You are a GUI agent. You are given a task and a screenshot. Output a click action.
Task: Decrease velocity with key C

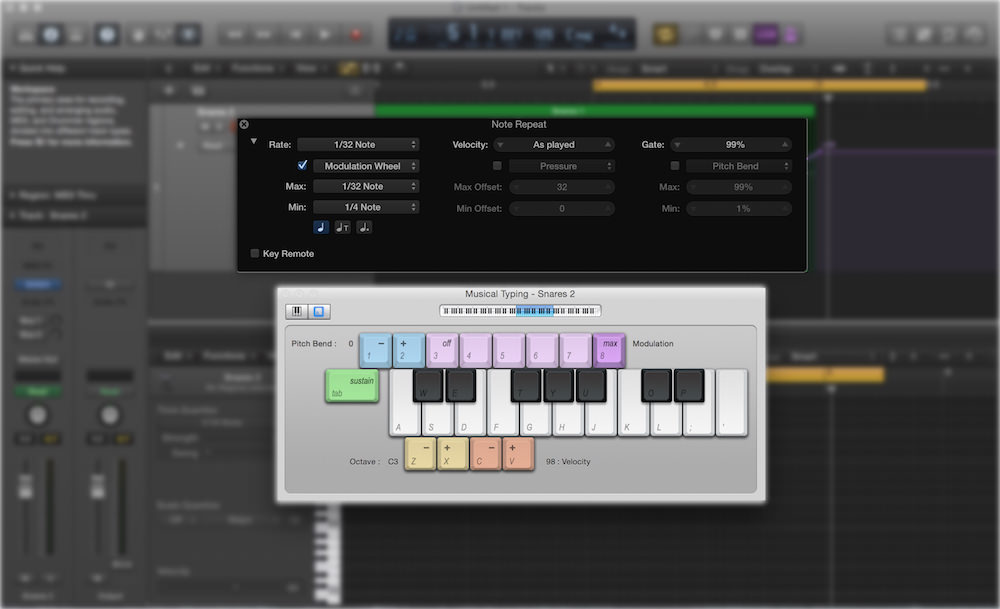click(486, 454)
